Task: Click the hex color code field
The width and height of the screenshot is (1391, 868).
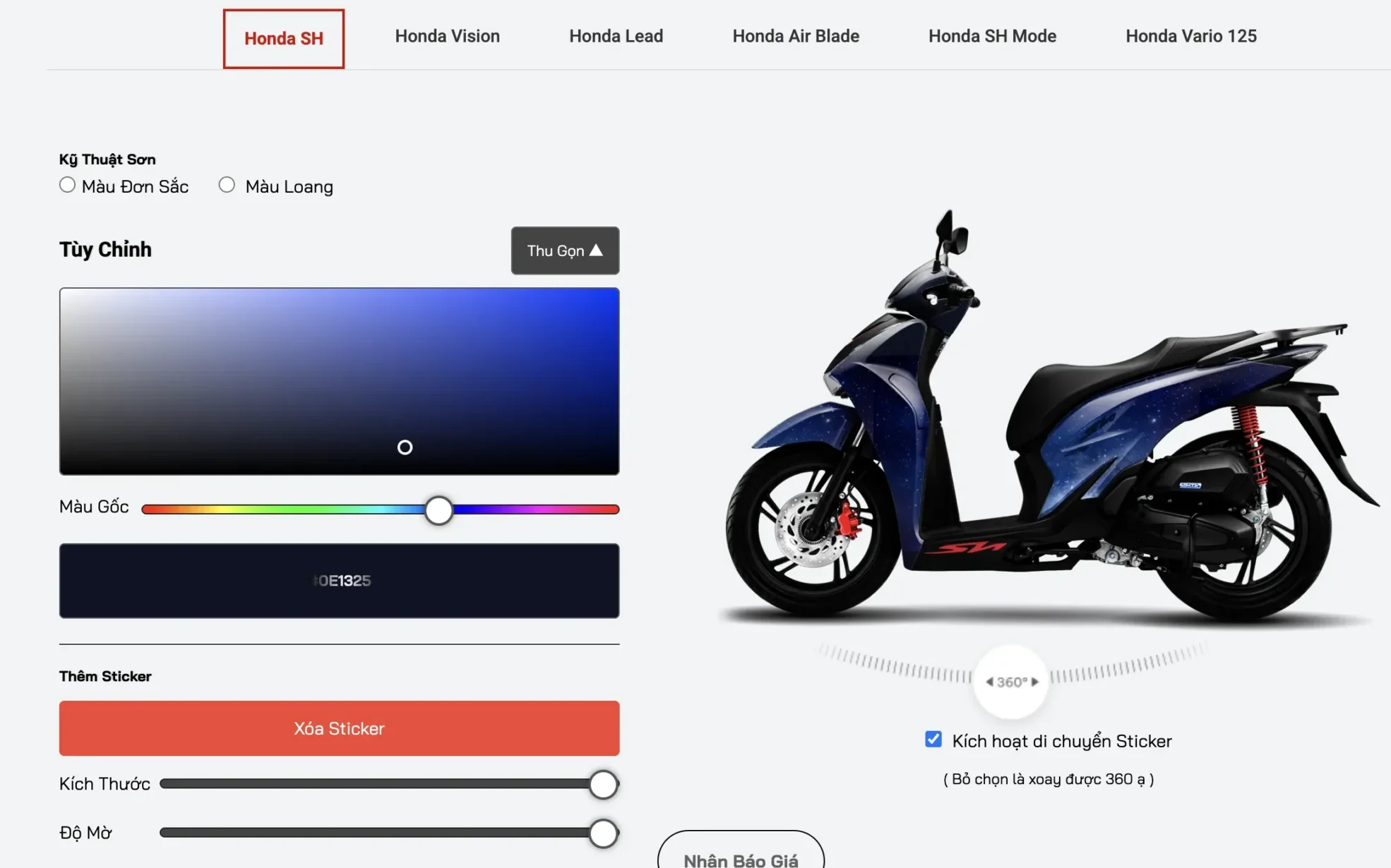Action: 339,581
